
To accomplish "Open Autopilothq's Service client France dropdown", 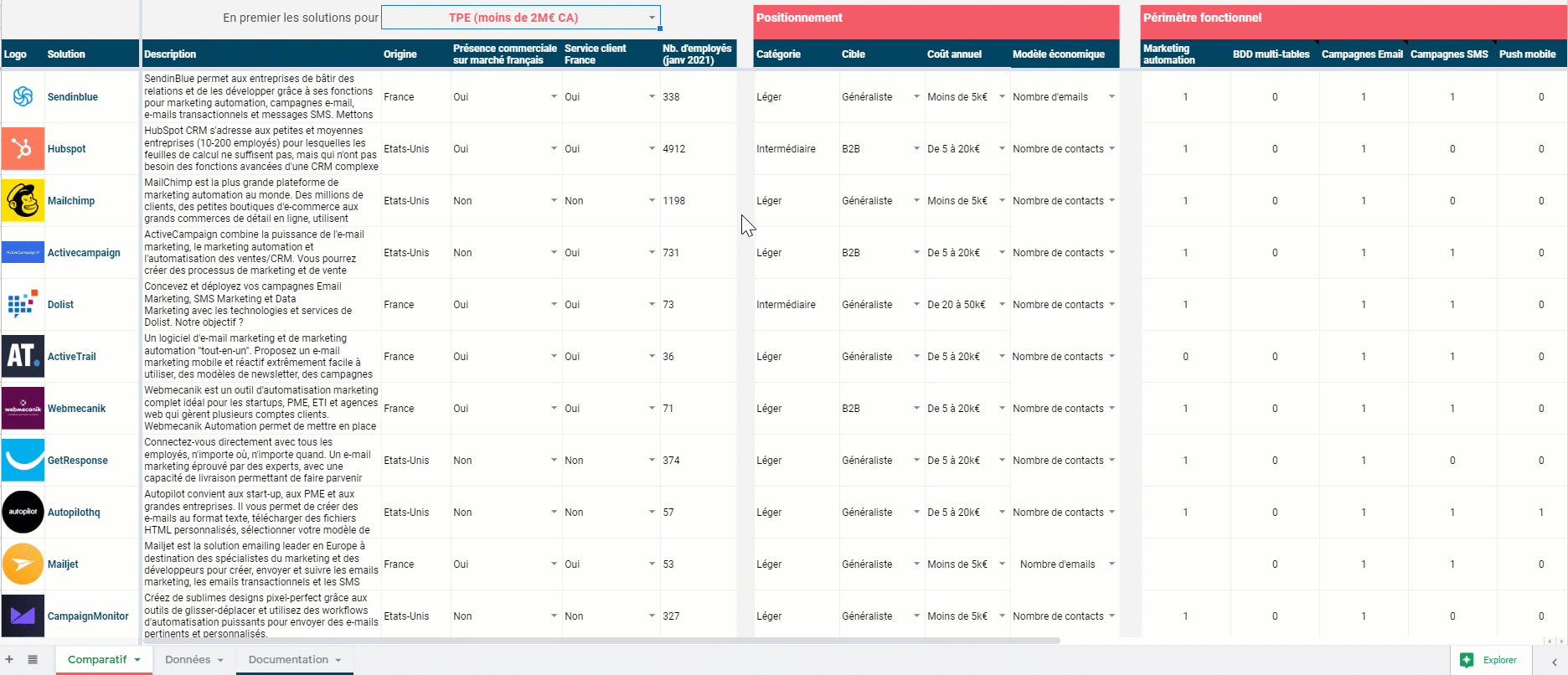I will coord(652,513).
